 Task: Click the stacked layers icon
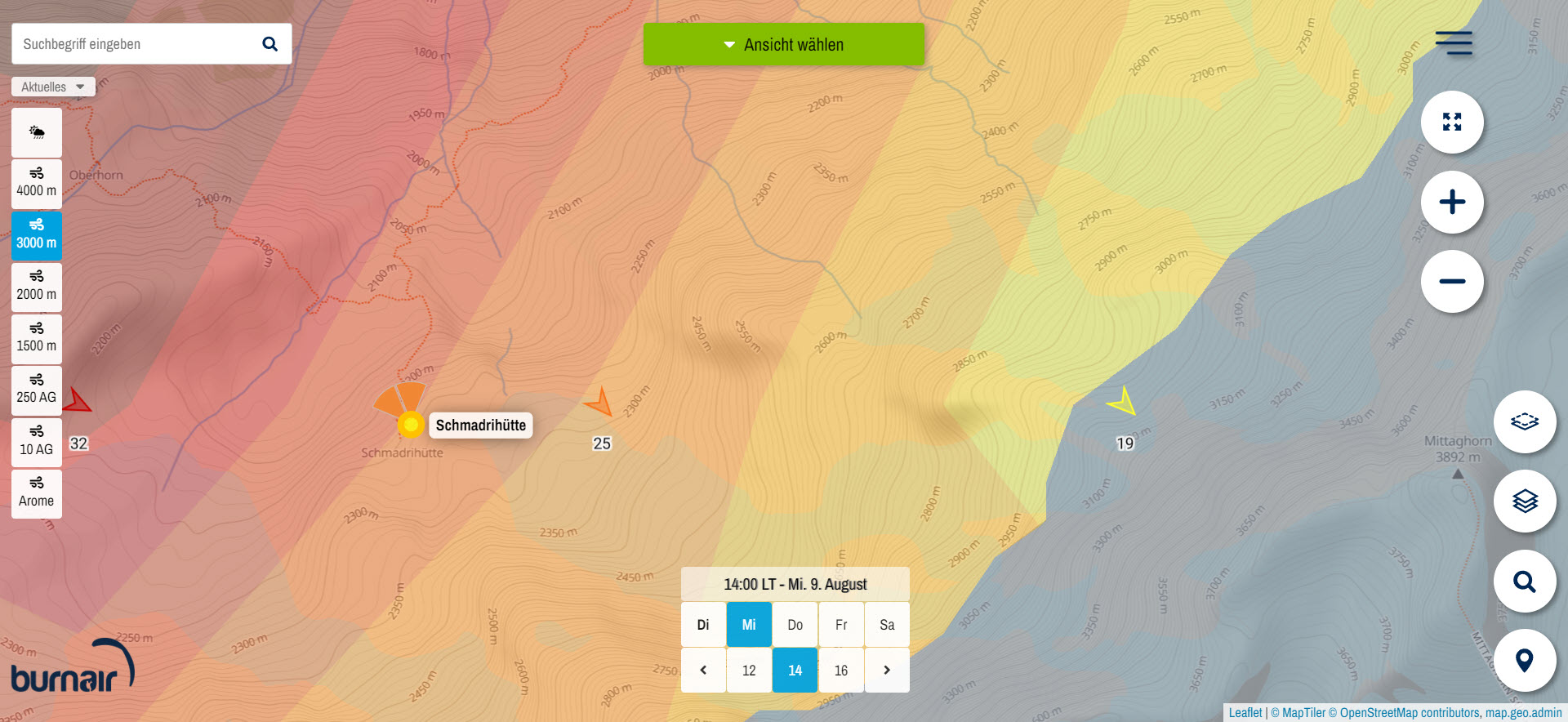(x=1524, y=501)
